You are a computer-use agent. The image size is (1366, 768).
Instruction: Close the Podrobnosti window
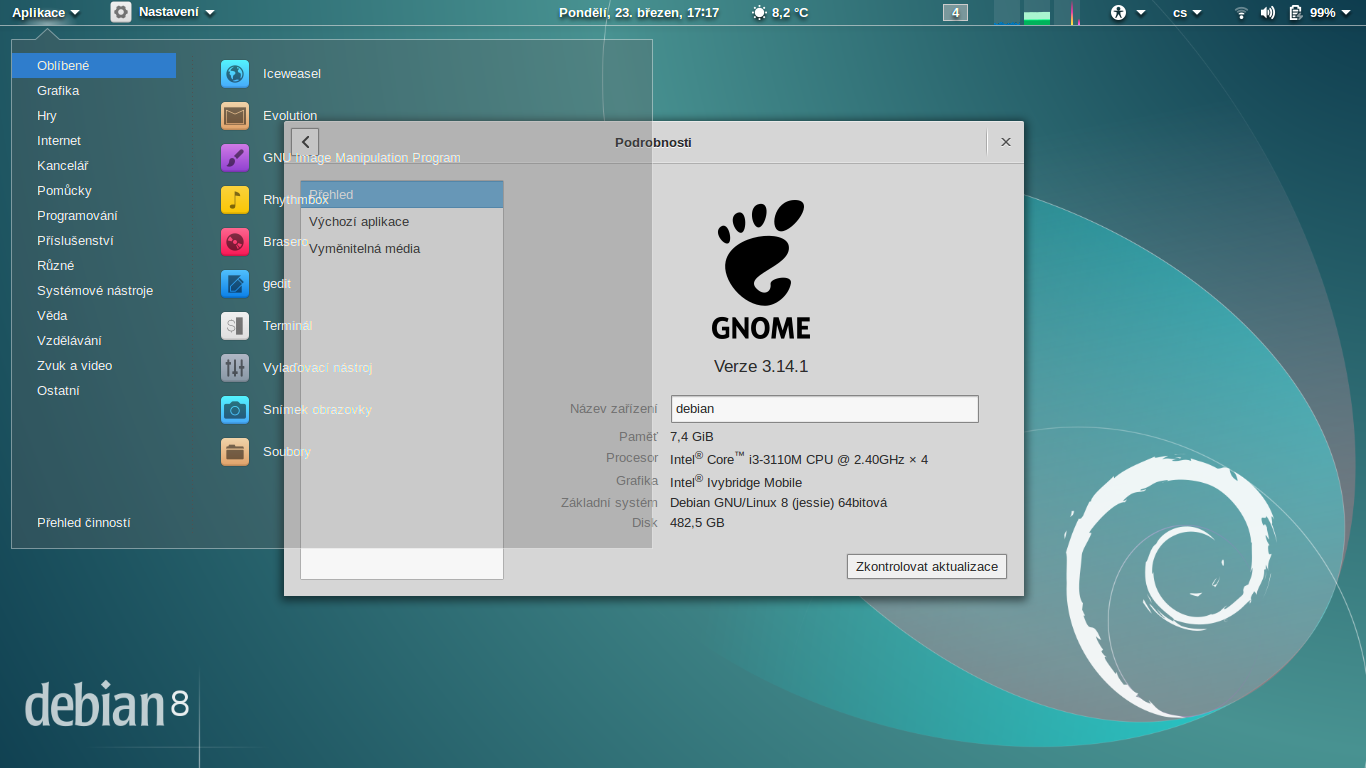click(1006, 142)
